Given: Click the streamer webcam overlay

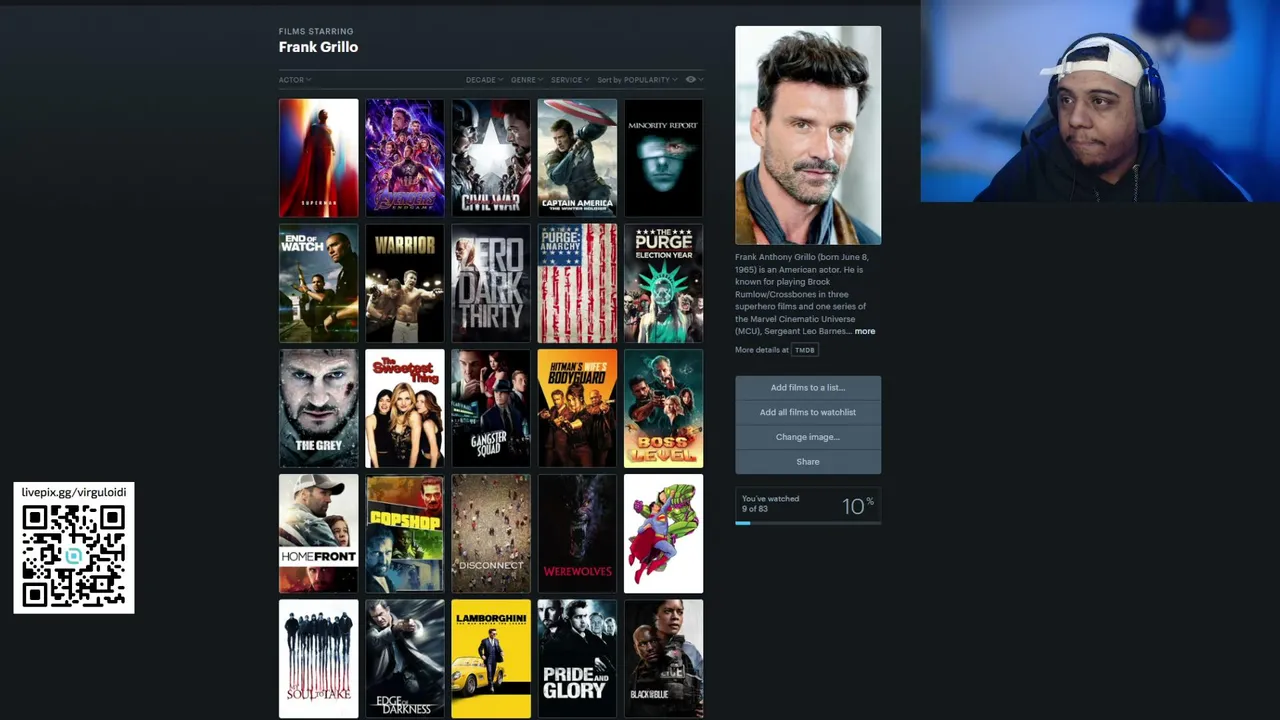Looking at the screenshot, I should [x=1100, y=101].
